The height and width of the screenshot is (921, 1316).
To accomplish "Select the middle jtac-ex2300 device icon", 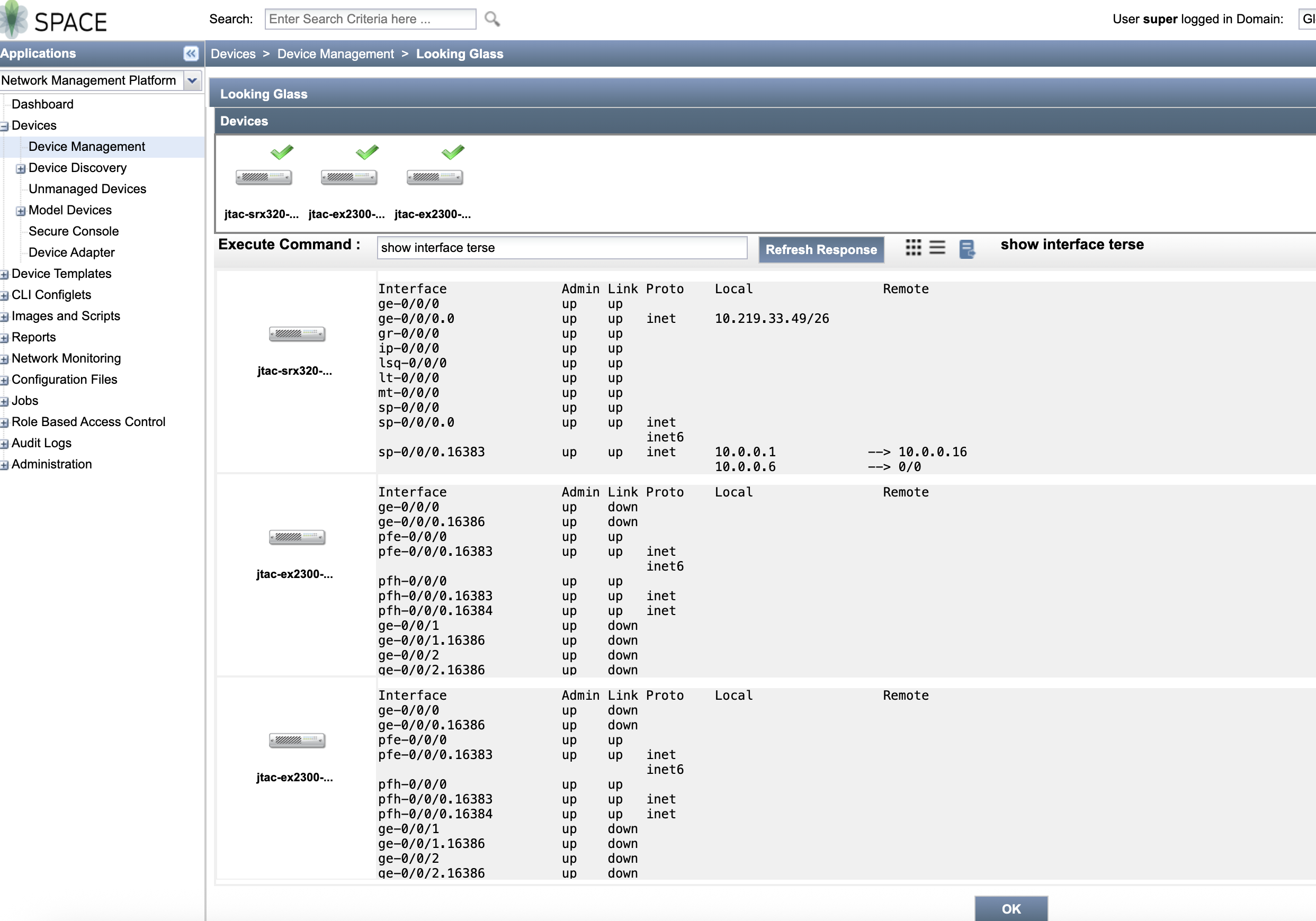I will [349, 177].
